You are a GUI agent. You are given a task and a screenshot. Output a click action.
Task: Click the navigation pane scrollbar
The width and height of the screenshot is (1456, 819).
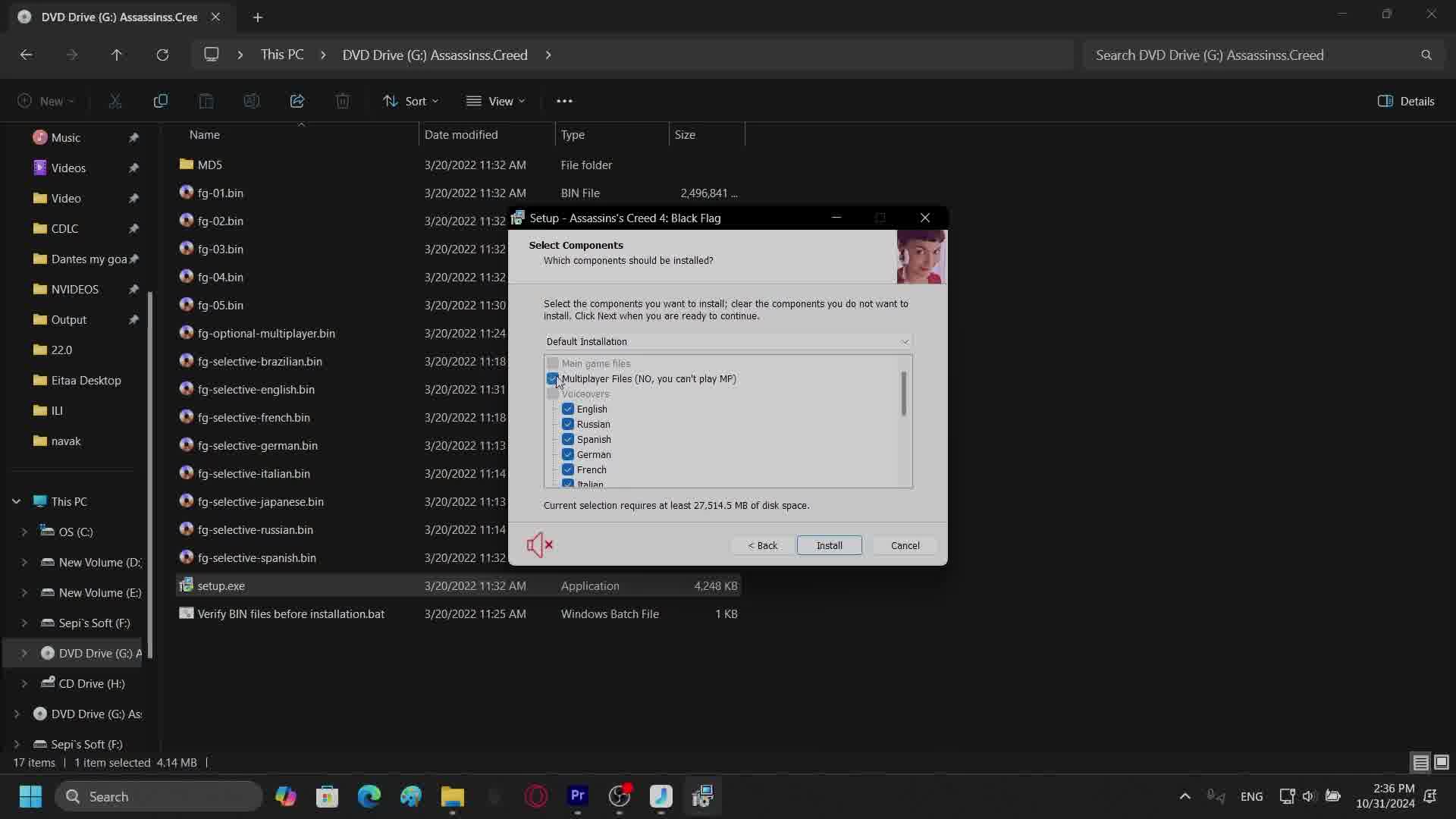pyautogui.click(x=150, y=475)
